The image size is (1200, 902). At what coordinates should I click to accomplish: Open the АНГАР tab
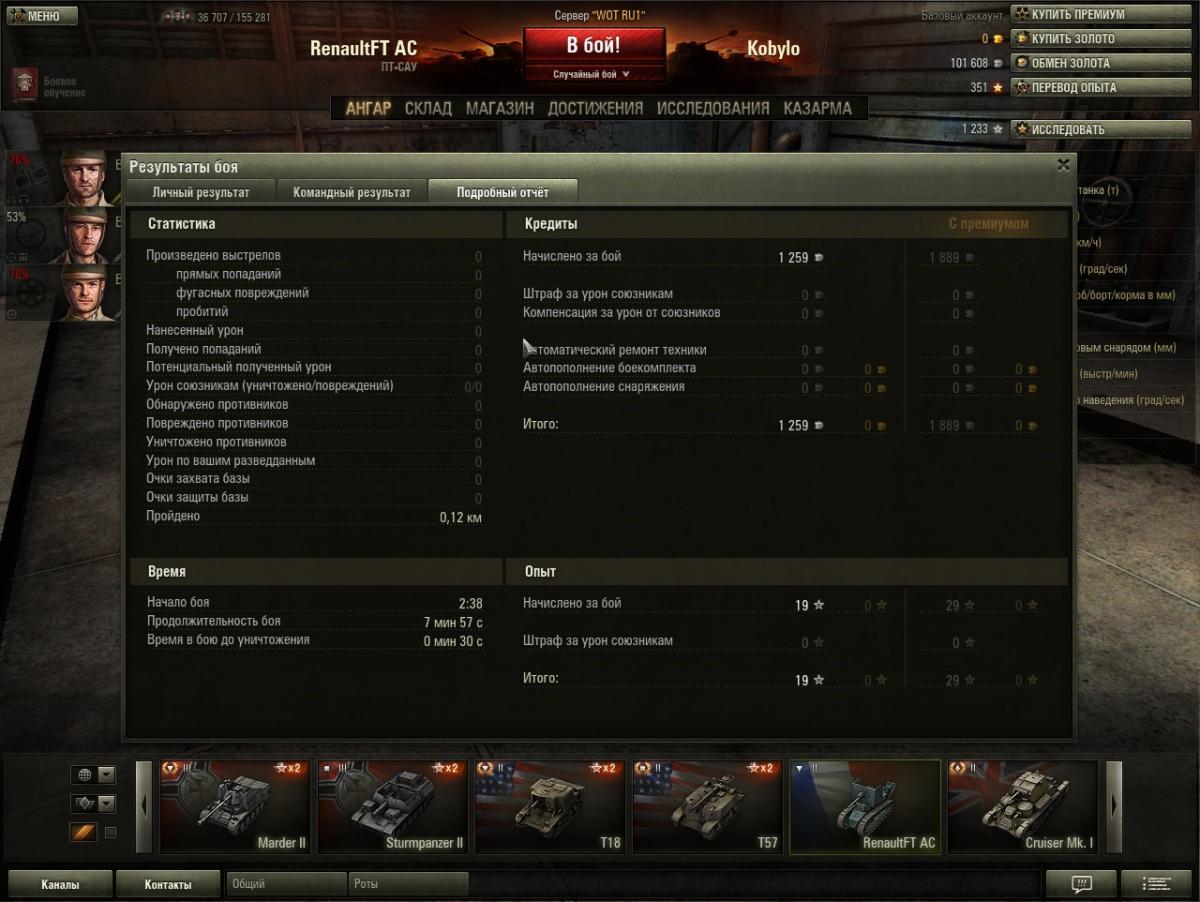click(368, 108)
